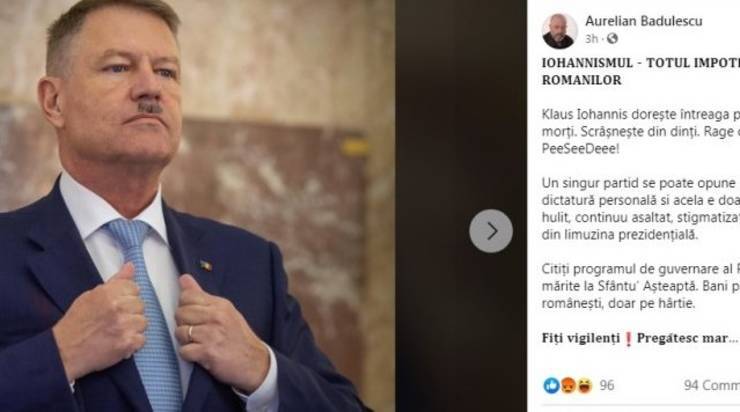
Task: Click the man's photo on the left
Action: [x=197, y=206]
